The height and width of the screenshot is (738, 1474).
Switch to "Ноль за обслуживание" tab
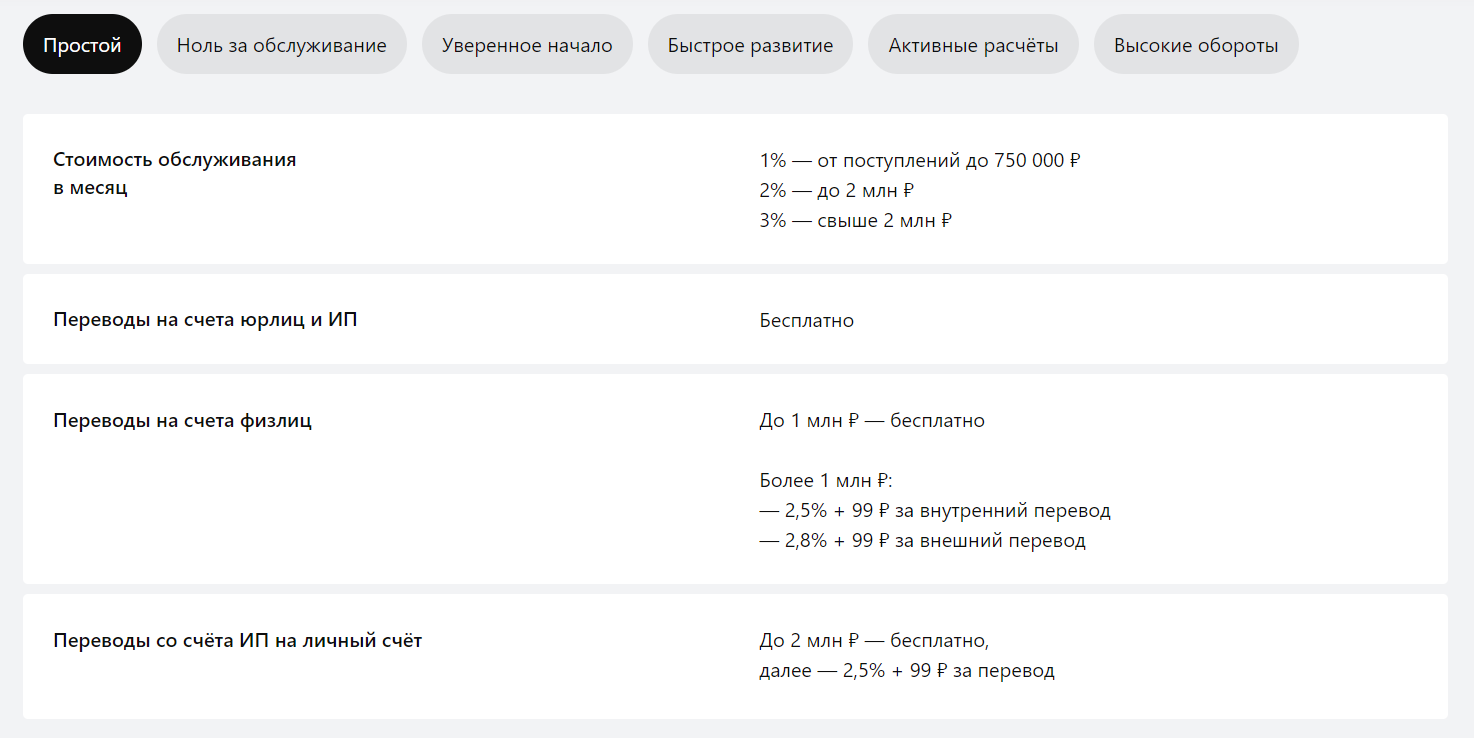click(281, 45)
